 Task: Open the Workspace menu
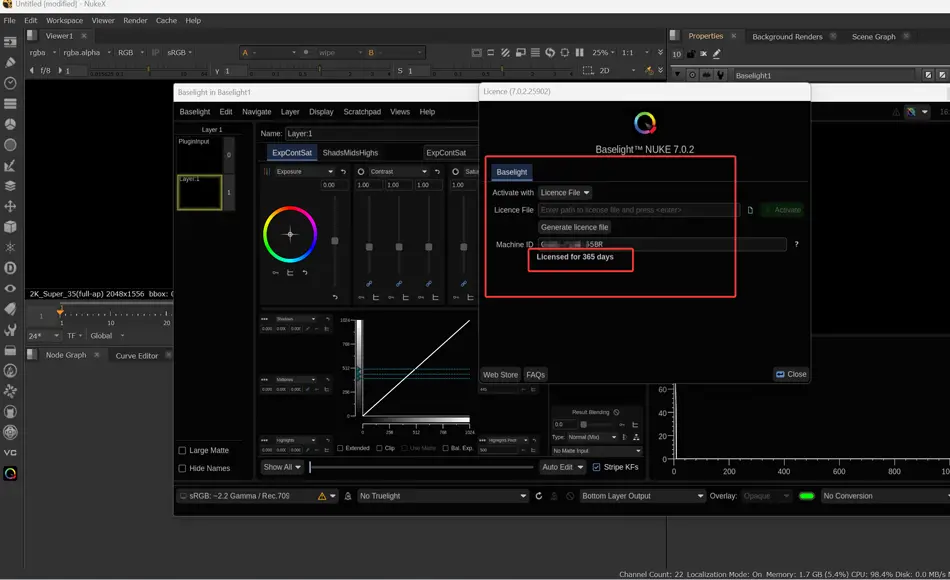[64, 21]
